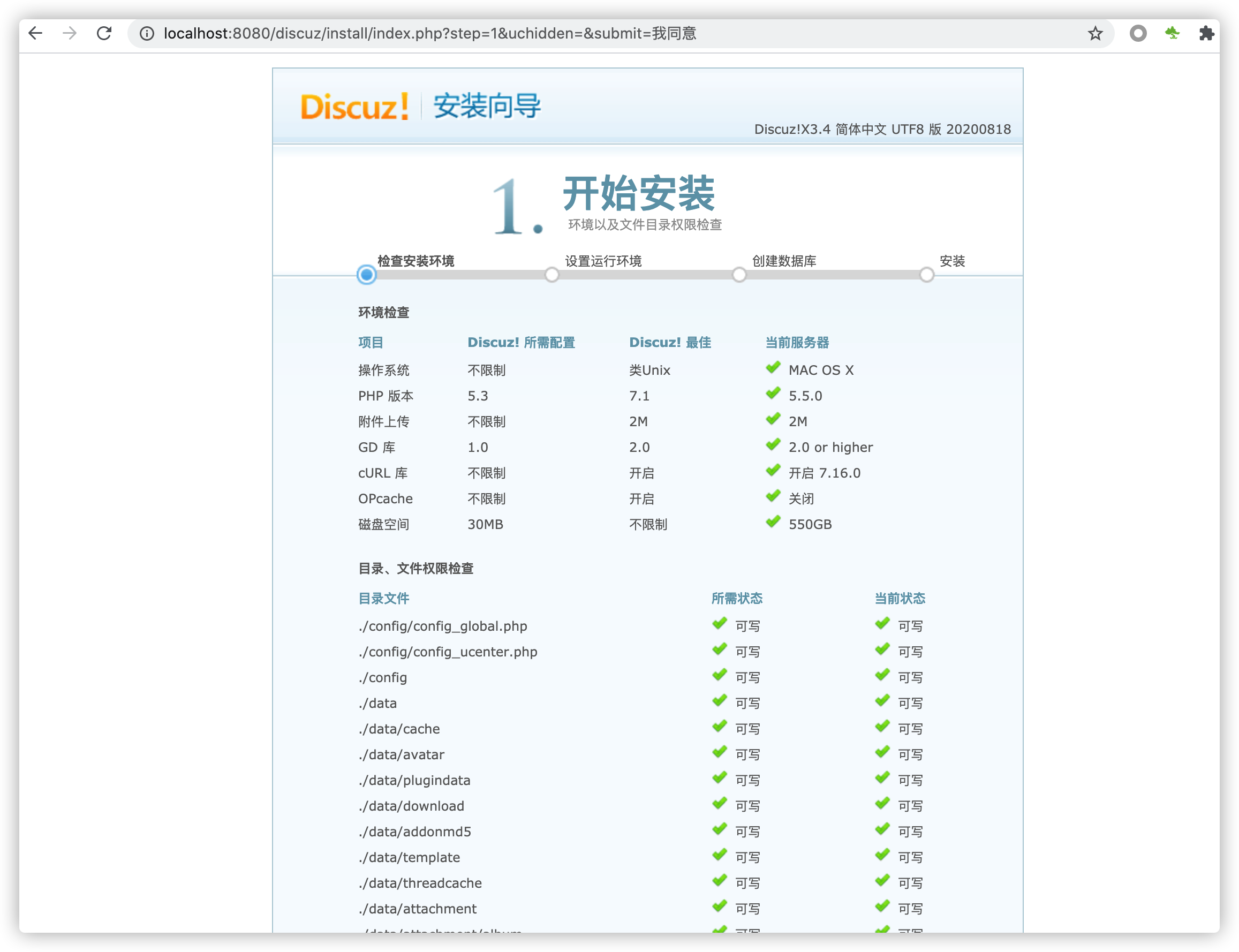Click the browser back arrow
This screenshot has height=952, width=1239.
coord(35,33)
